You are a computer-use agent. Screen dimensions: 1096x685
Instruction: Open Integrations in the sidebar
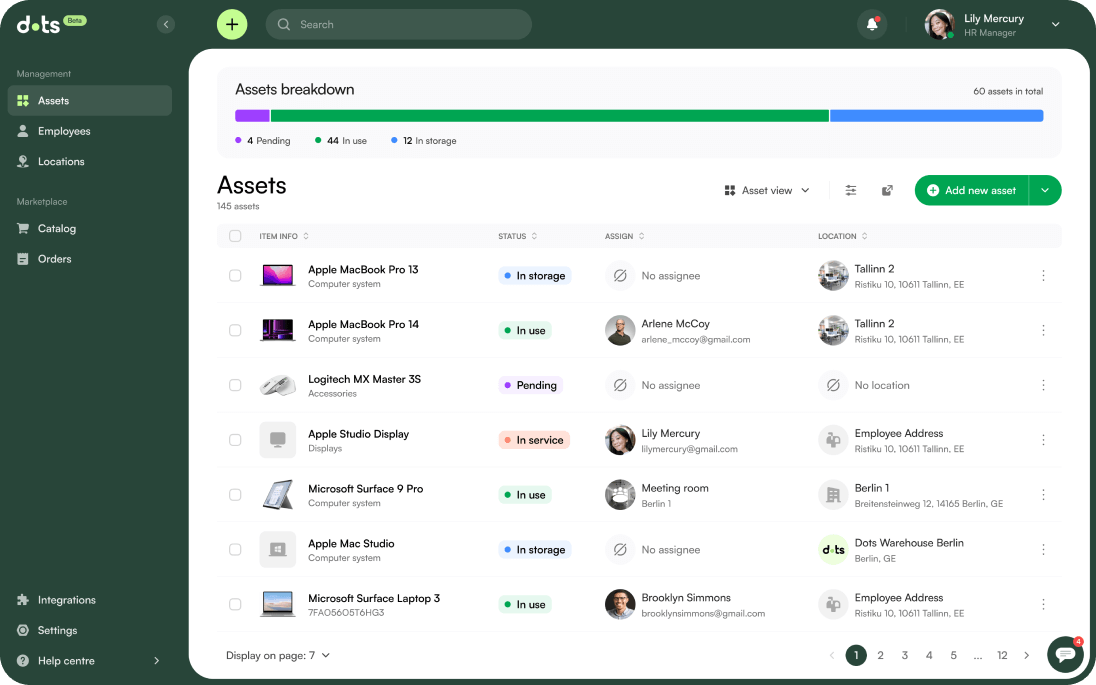[89, 600]
